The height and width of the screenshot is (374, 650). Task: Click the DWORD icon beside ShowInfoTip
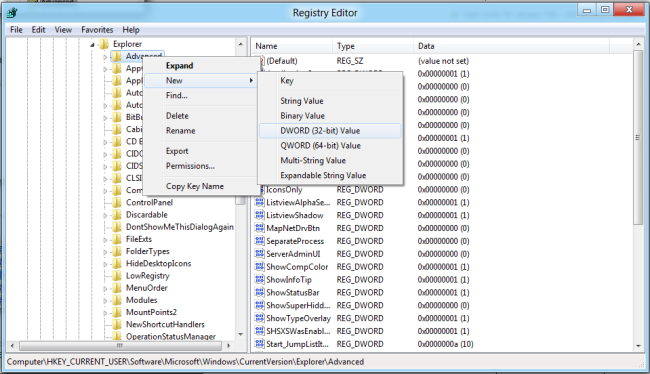click(260, 279)
